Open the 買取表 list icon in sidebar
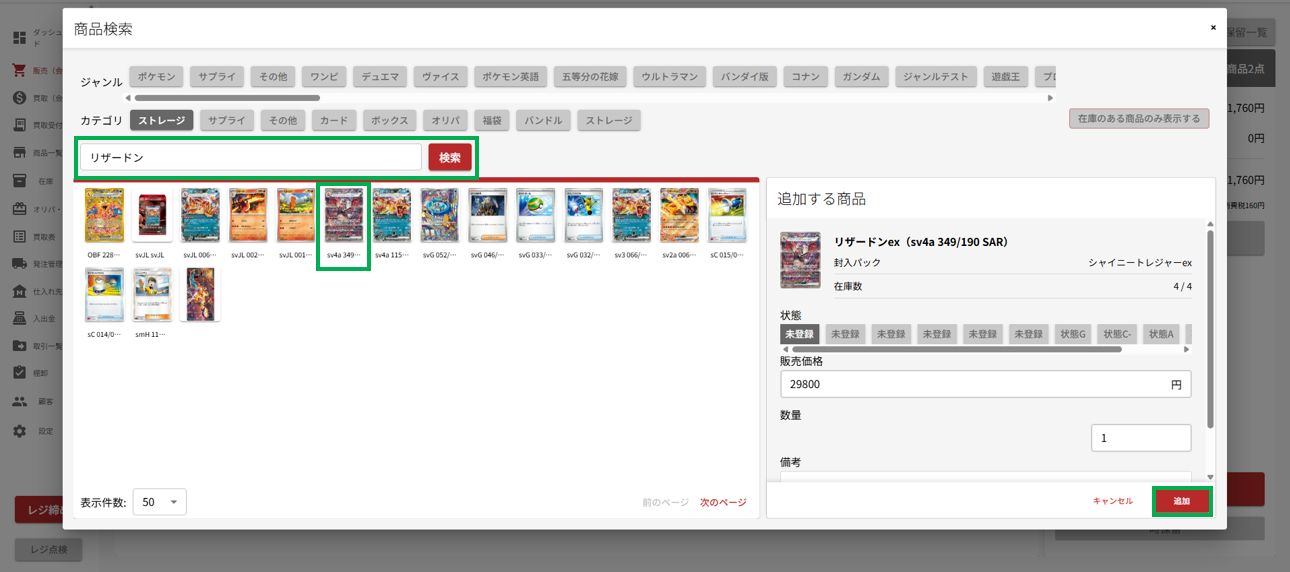Screen dimensions: 1290x572 (x=19, y=237)
